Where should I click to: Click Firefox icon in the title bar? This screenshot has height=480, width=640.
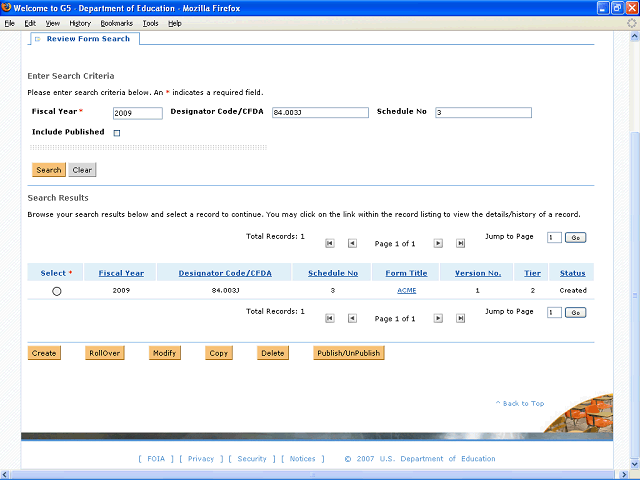7,8
